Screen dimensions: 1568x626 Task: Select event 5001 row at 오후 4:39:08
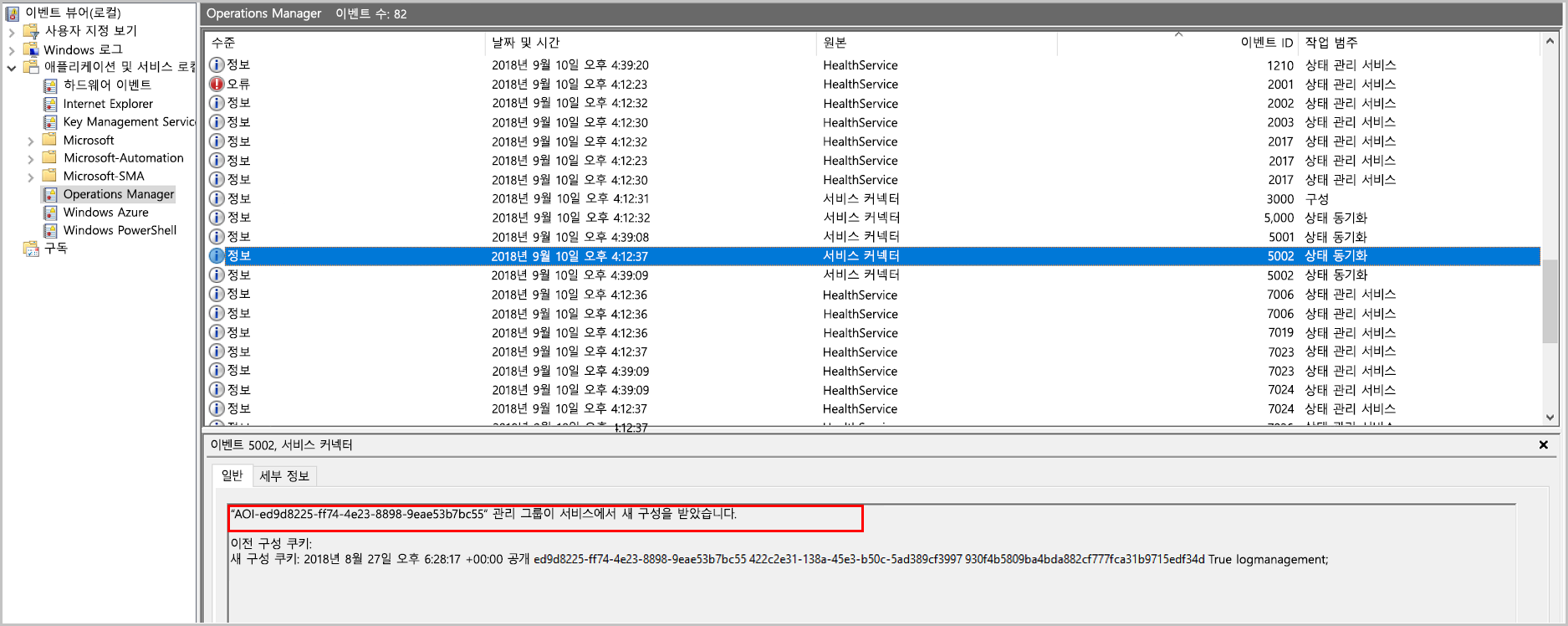click(x=872, y=237)
